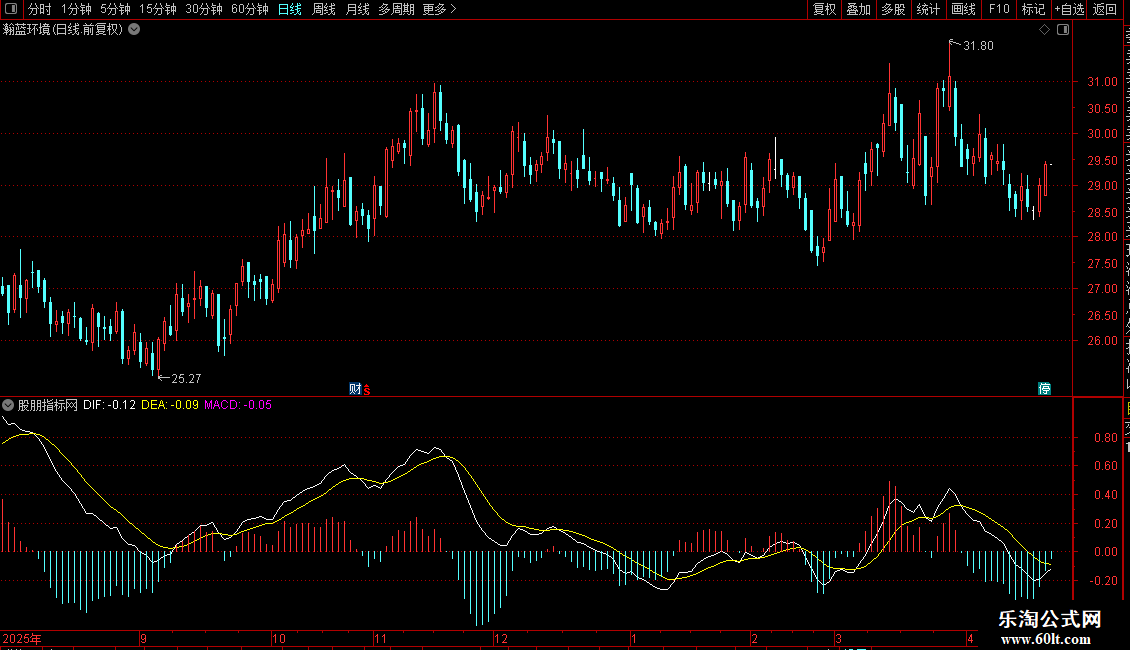The image size is (1130, 650).
Task: Click the 标记 mark button
Action: (1033, 9)
